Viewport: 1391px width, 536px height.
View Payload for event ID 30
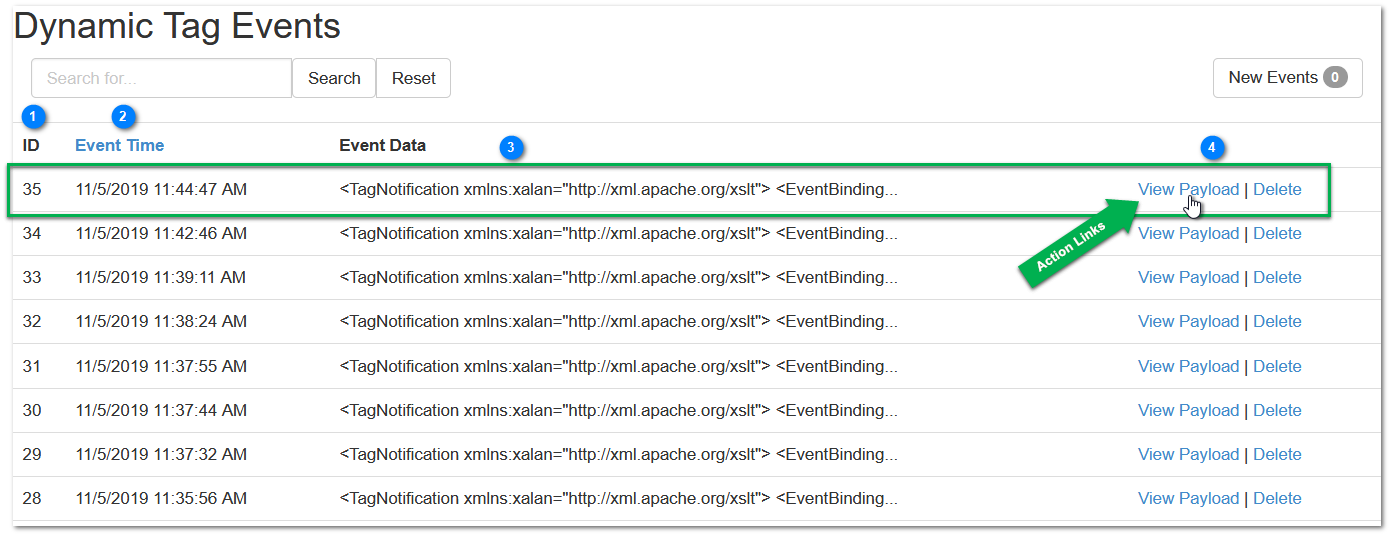tap(1188, 410)
